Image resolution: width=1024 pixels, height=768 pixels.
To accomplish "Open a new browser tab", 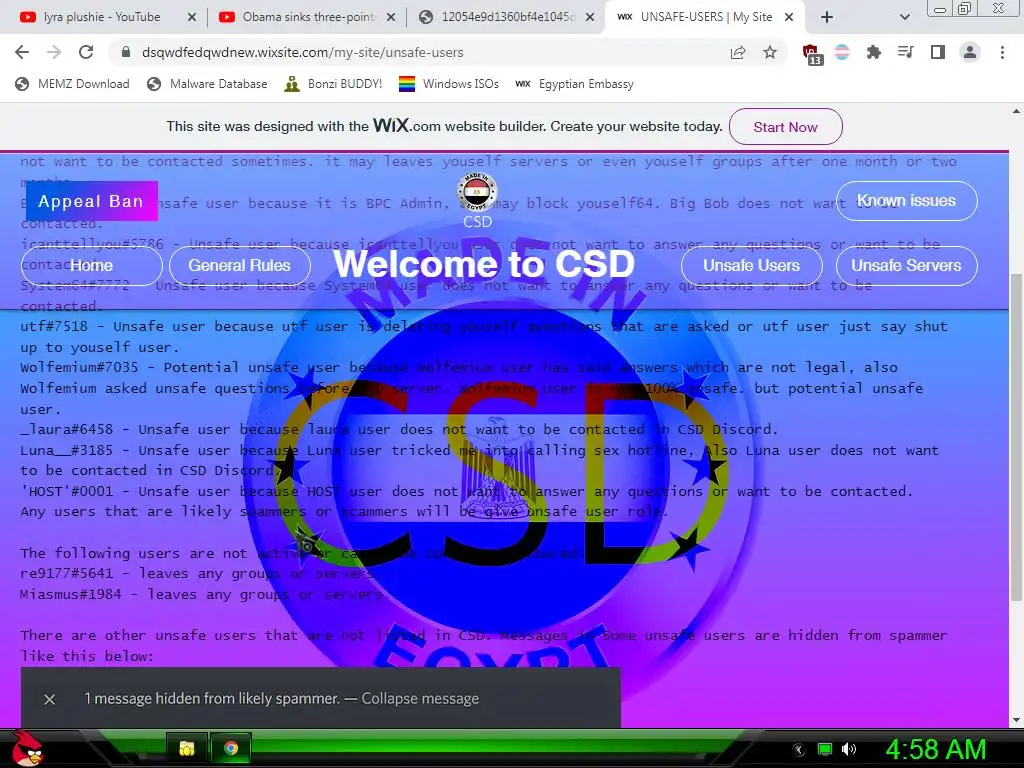I will (827, 18).
